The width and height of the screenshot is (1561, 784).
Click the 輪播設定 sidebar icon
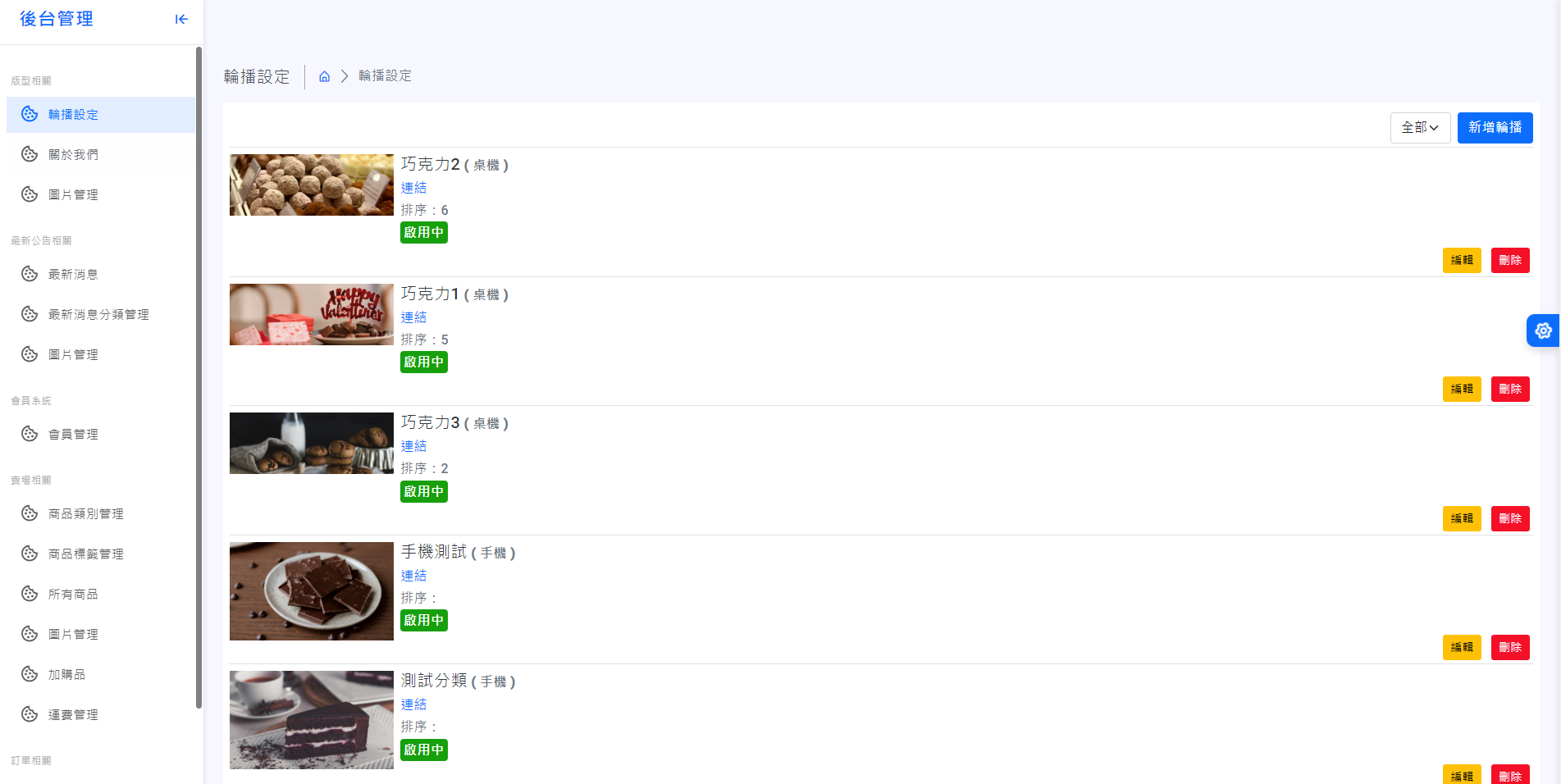pyautogui.click(x=30, y=114)
